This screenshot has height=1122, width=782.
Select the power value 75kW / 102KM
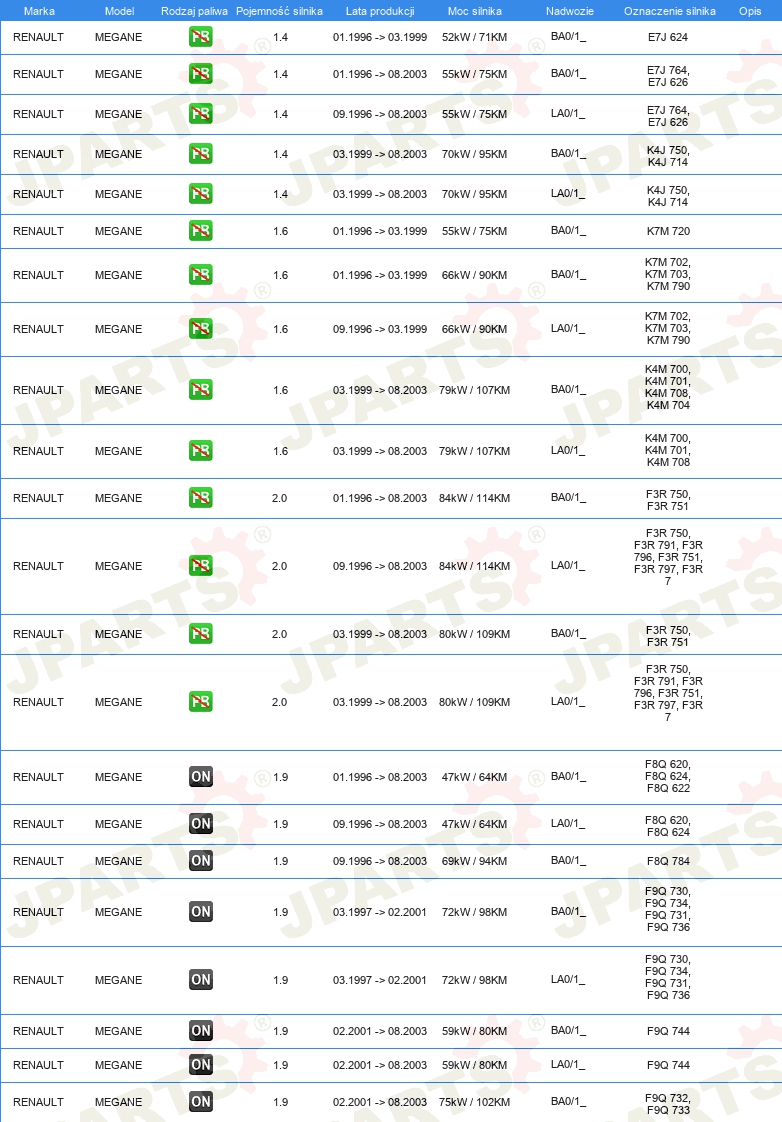coord(474,1102)
